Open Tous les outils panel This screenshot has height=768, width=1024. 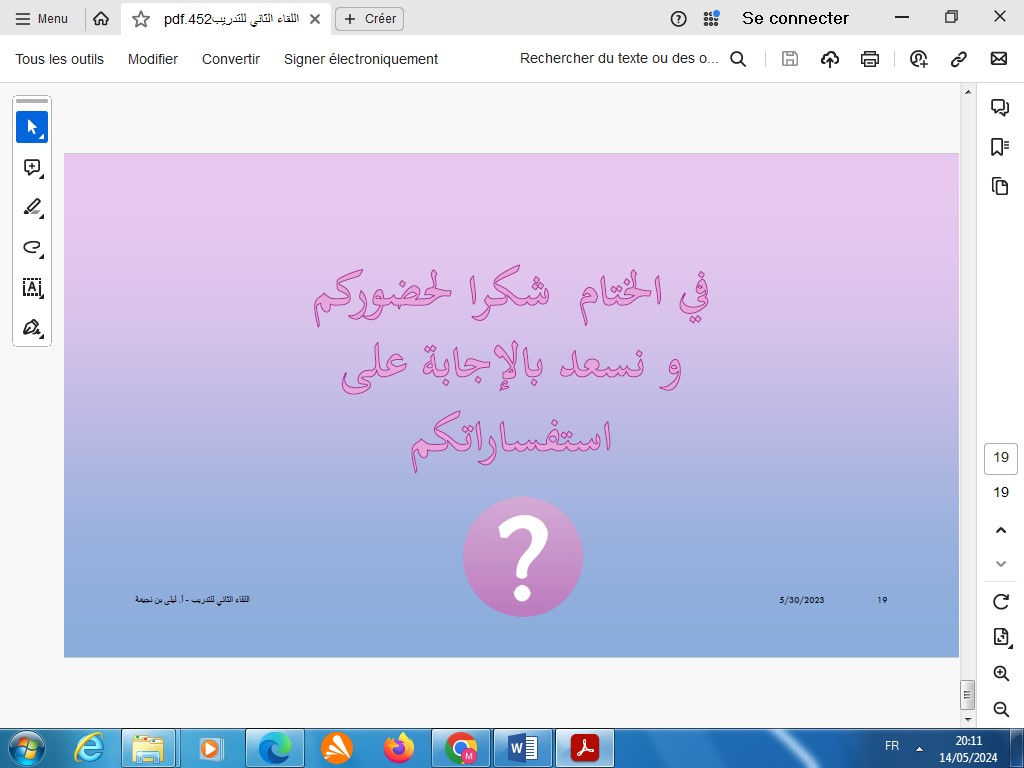point(60,59)
